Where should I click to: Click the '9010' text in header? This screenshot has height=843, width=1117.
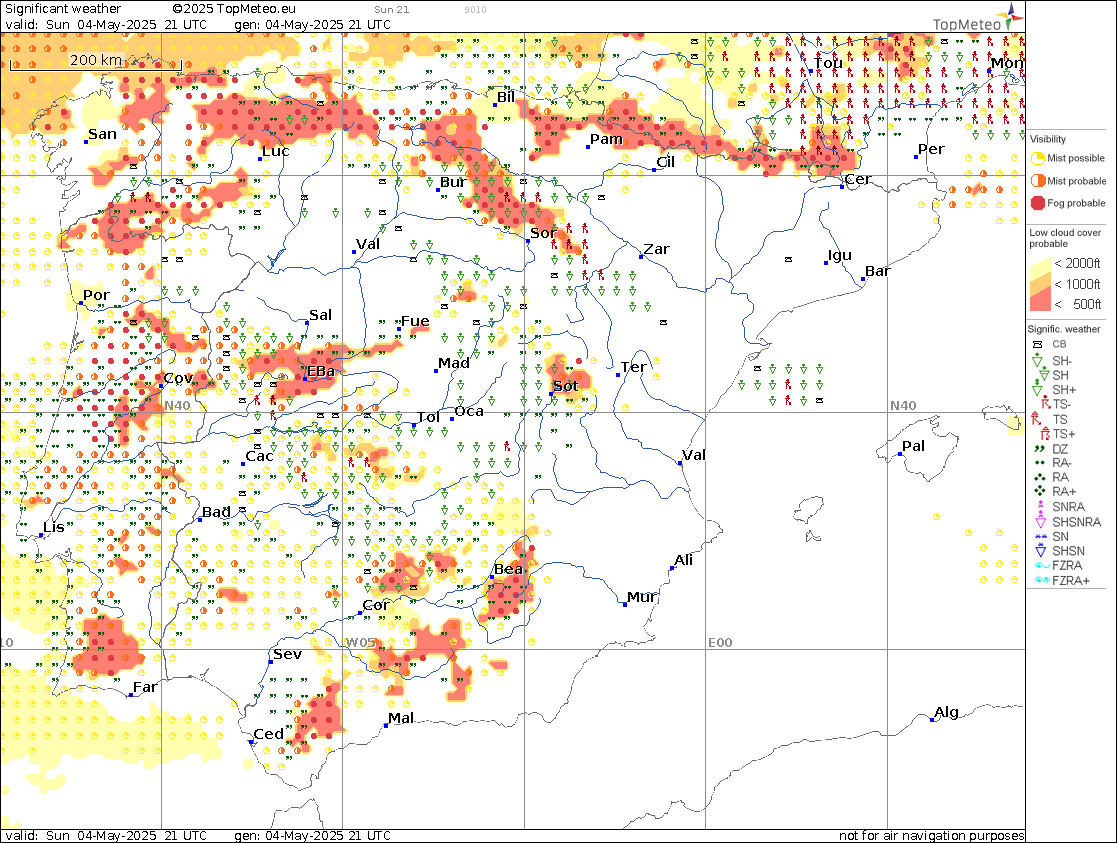(475, 9)
